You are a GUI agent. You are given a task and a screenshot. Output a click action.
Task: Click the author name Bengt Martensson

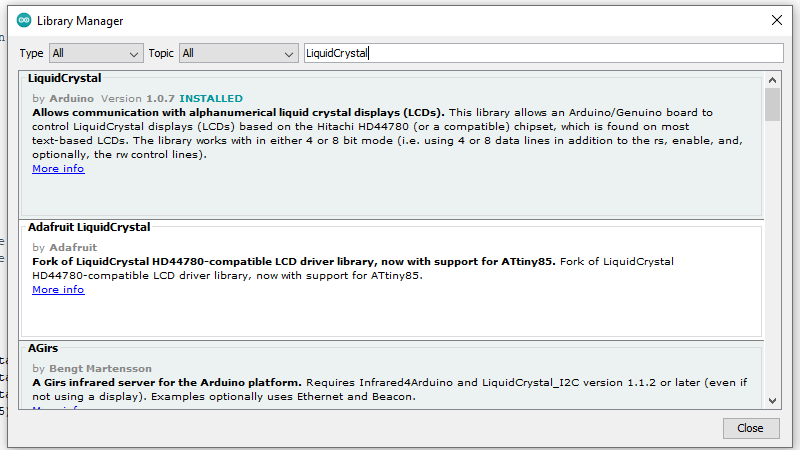(101, 368)
